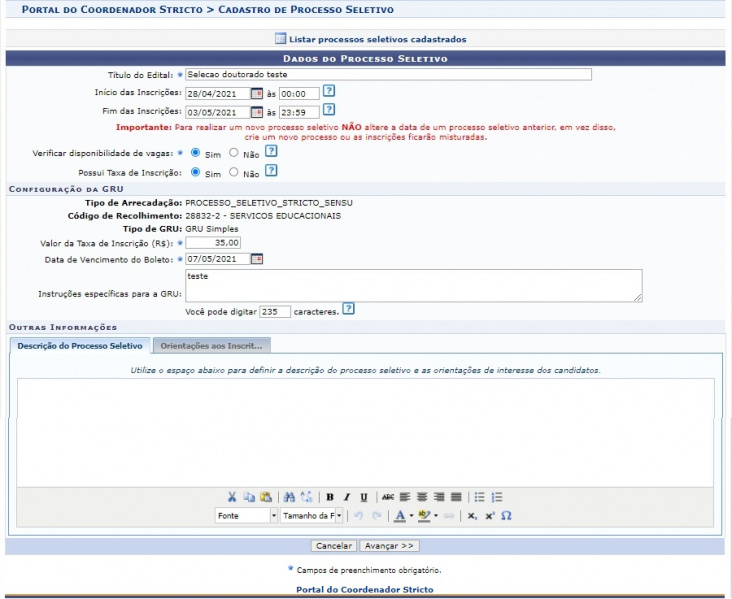Click help icon next to Fim das Inscrições time
Screen dimensions: 732x599
328,110
